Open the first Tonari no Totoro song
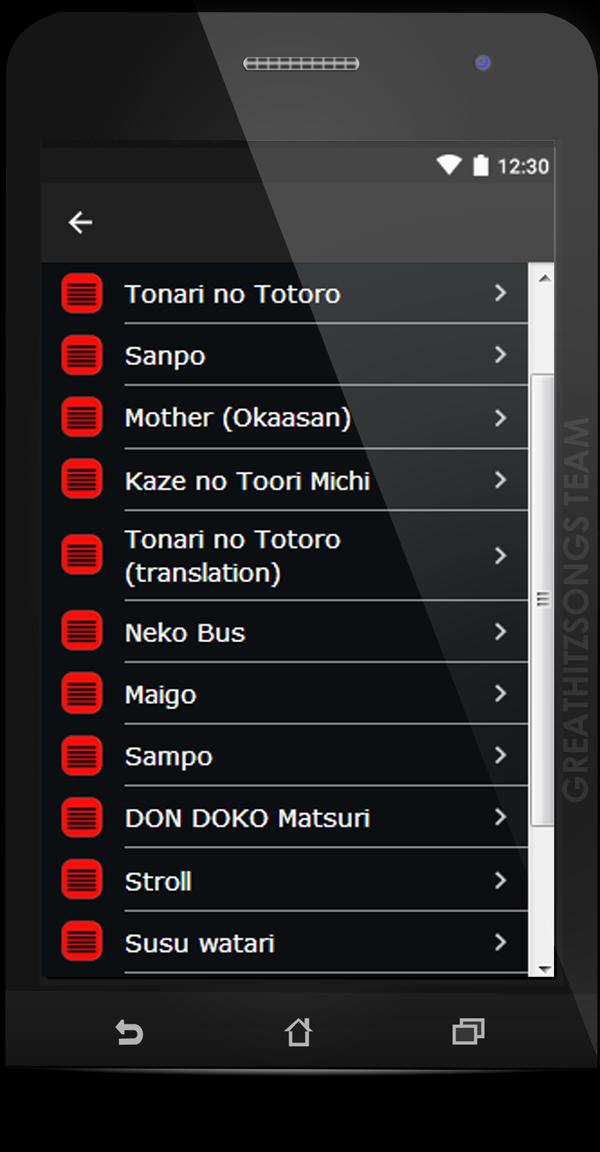The width and height of the screenshot is (600, 1152). coord(285,294)
